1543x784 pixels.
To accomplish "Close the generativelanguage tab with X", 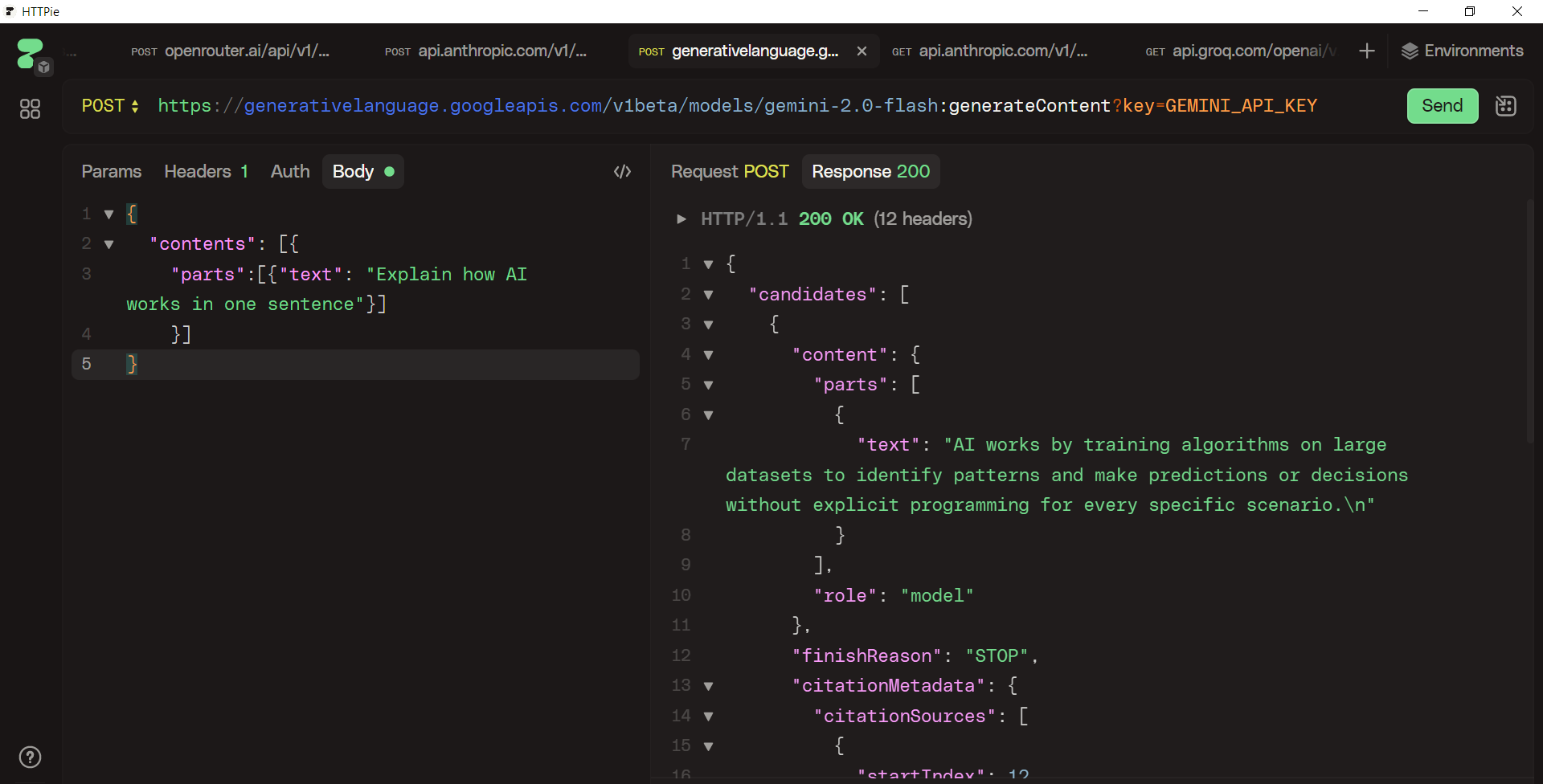I will 862,51.
